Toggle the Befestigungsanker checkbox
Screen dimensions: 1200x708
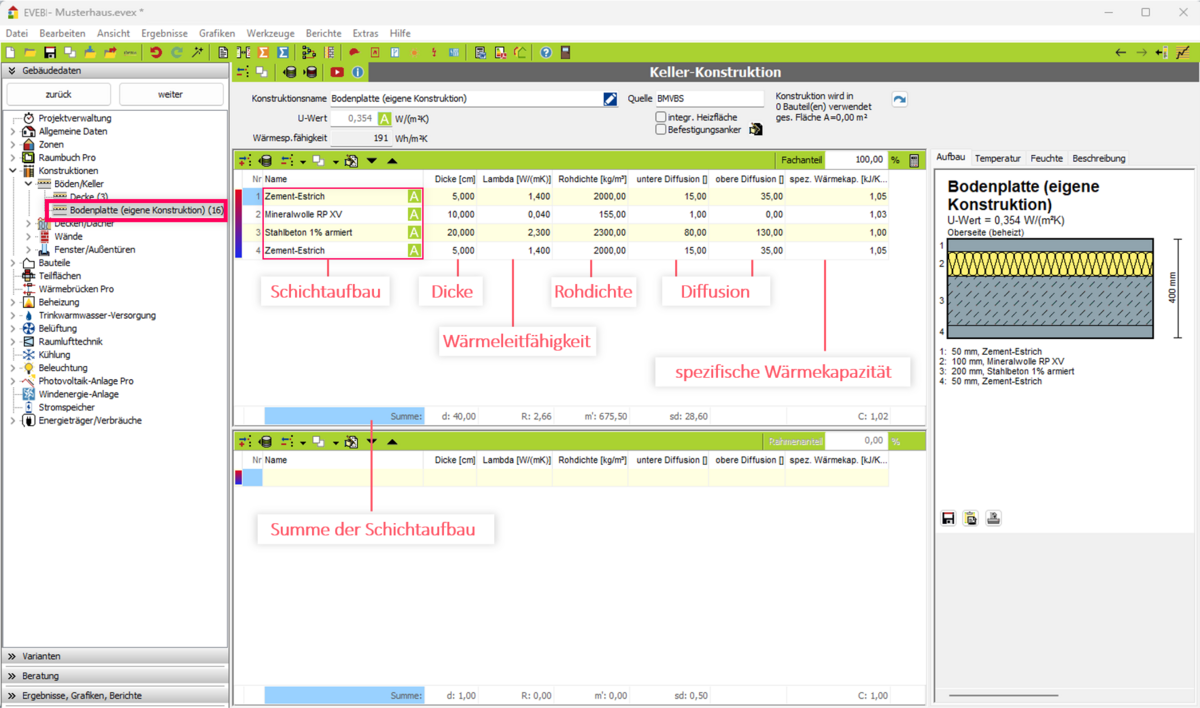click(x=661, y=130)
